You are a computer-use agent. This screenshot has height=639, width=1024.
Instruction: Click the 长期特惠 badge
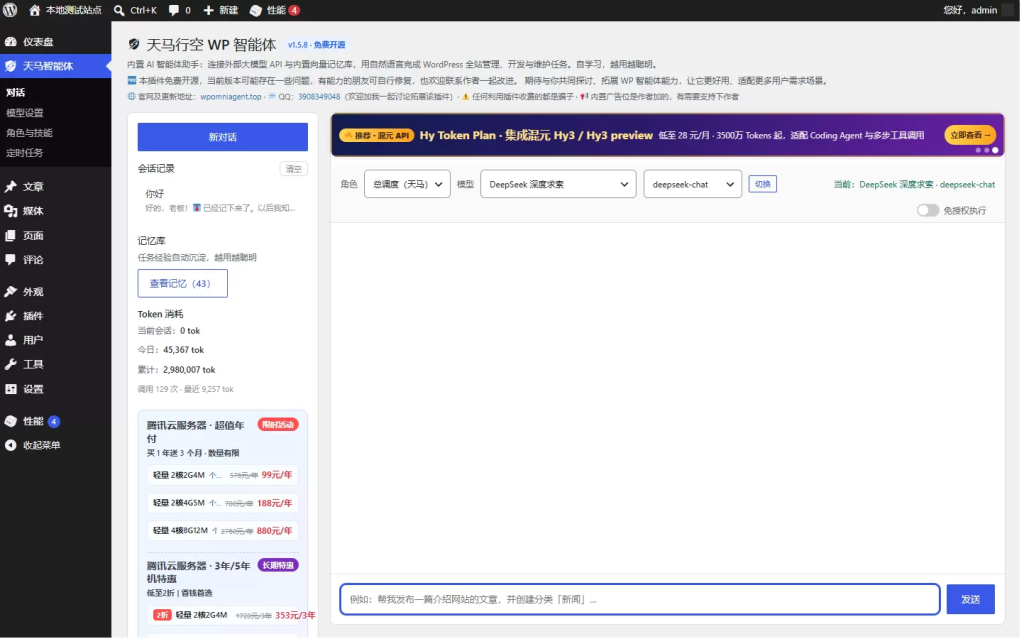pyautogui.click(x=279, y=565)
